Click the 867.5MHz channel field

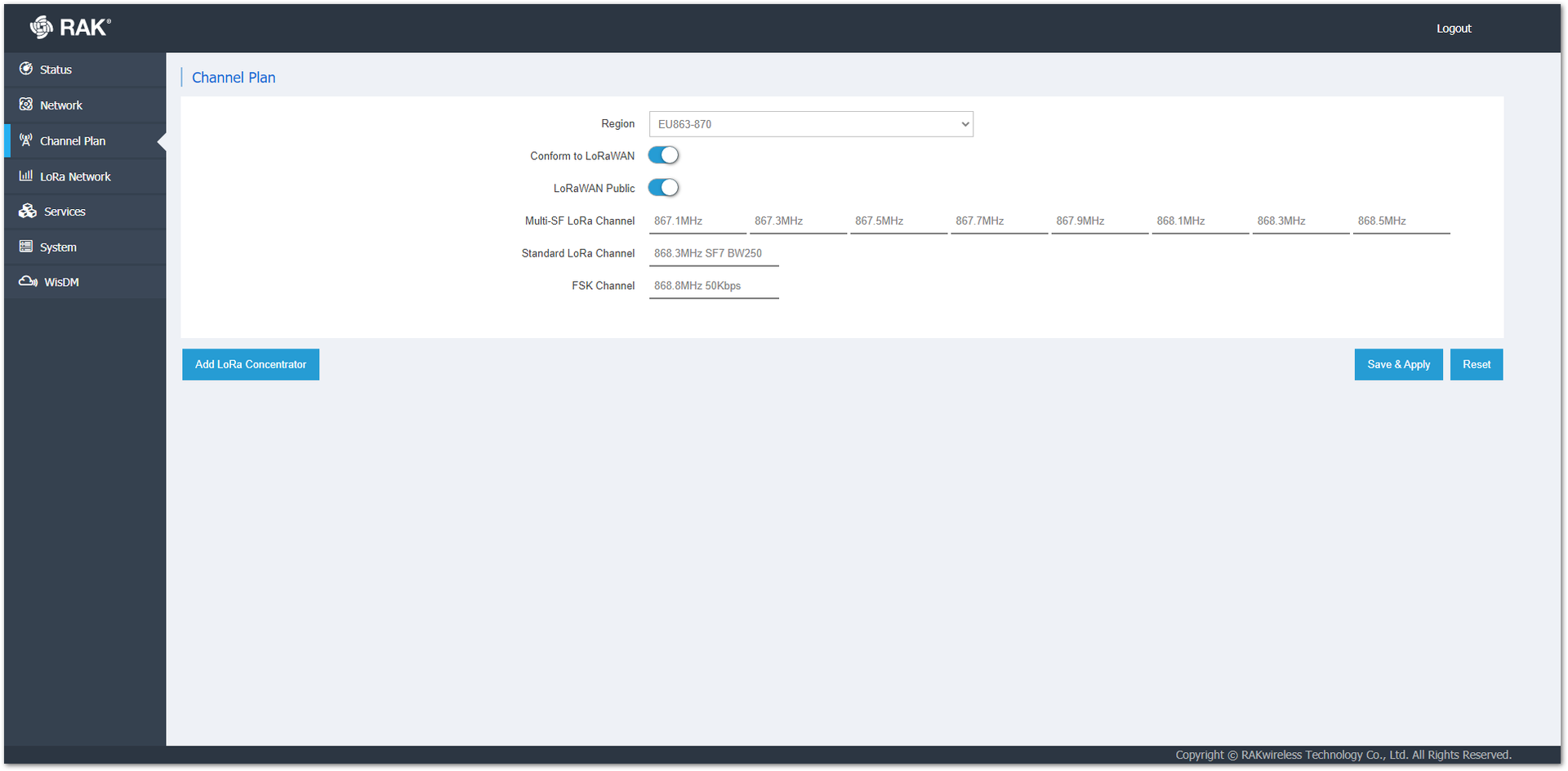coord(898,221)
